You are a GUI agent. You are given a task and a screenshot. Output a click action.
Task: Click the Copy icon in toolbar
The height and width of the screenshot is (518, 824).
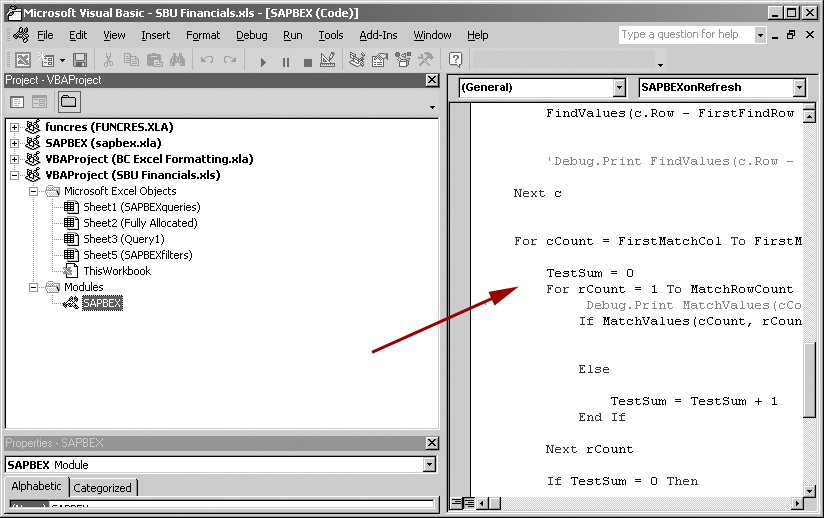tap(131, 60)
